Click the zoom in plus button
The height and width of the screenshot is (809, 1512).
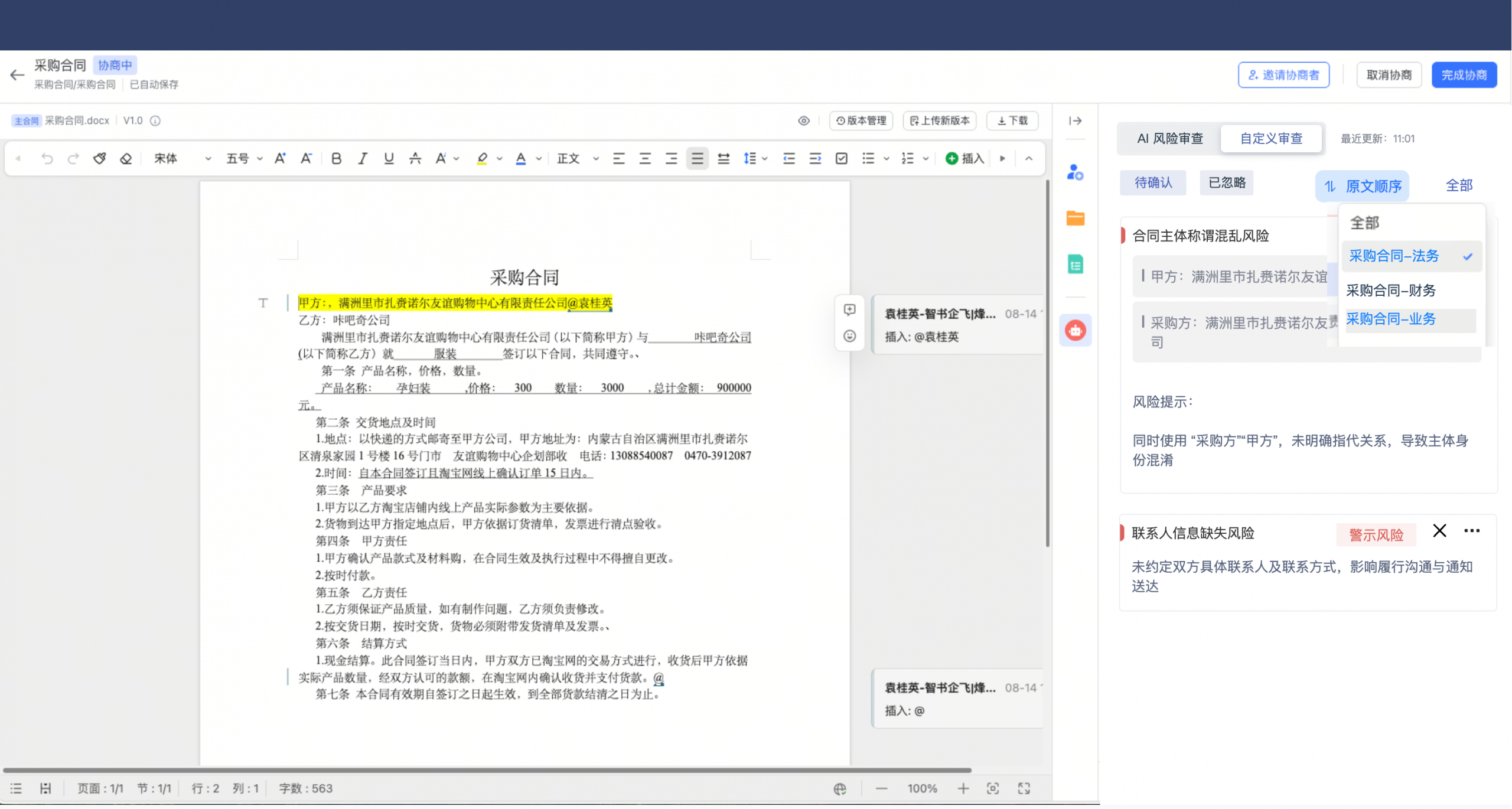point(963,788)
